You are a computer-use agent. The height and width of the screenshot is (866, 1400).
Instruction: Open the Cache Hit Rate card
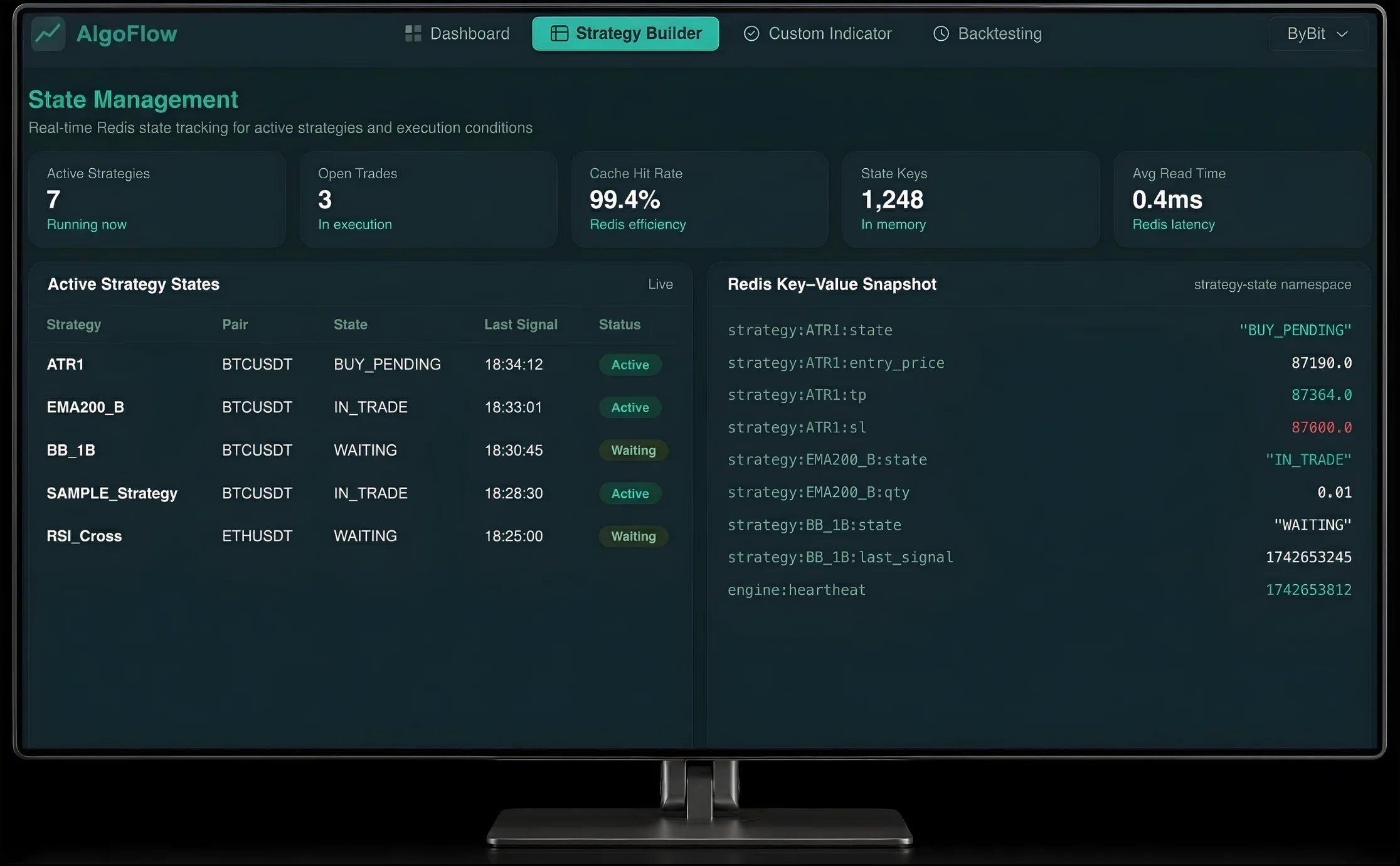coord(699,199)
